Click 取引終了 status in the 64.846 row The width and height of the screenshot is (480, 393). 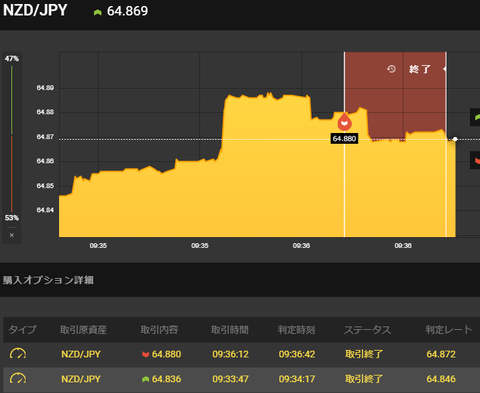(x=364, y=379)
